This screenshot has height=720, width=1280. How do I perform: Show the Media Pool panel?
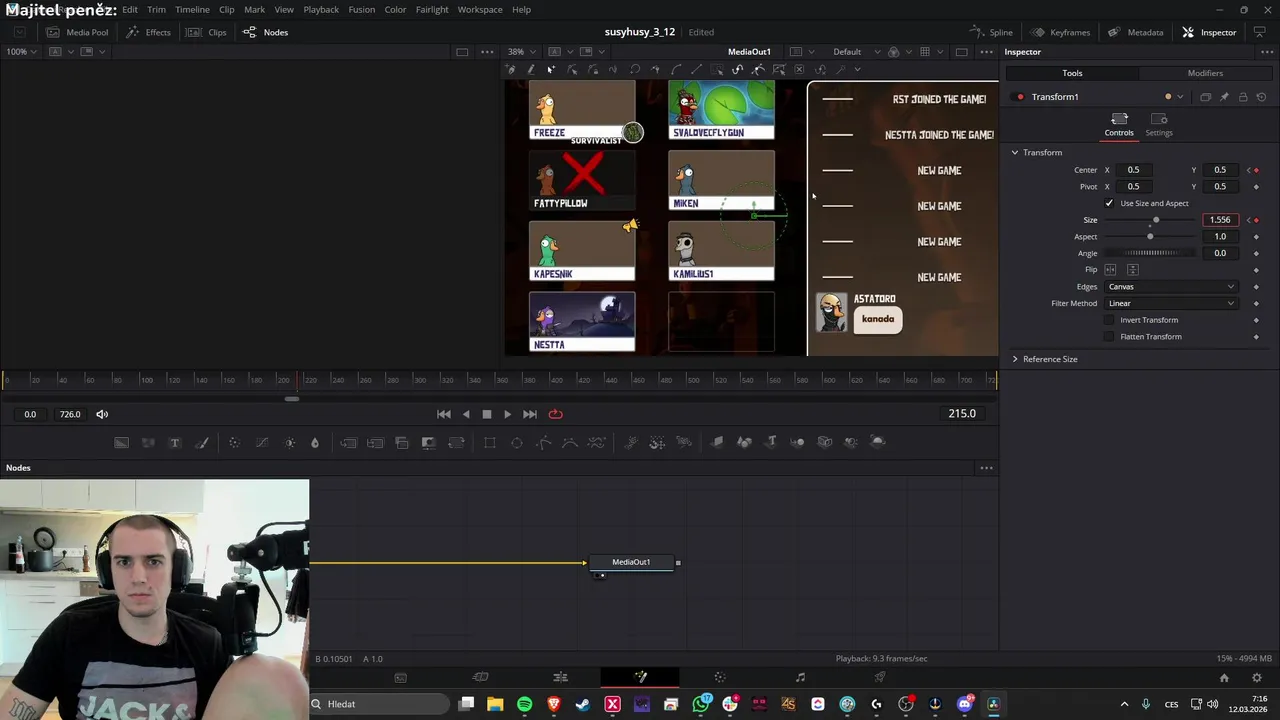point(77,32)
